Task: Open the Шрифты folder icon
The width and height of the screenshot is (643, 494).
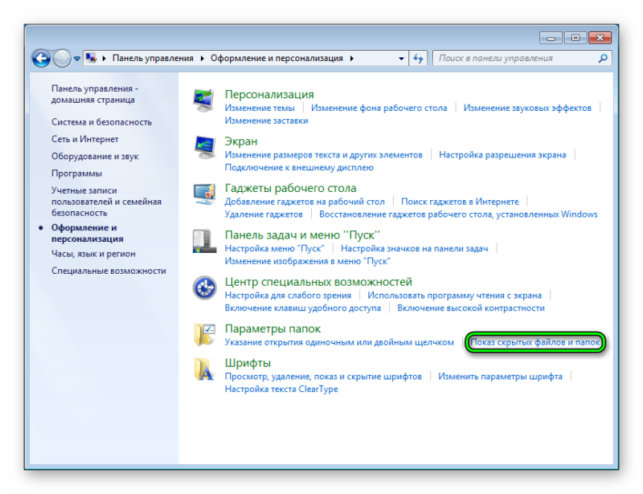Action: [x=204, y=369]
